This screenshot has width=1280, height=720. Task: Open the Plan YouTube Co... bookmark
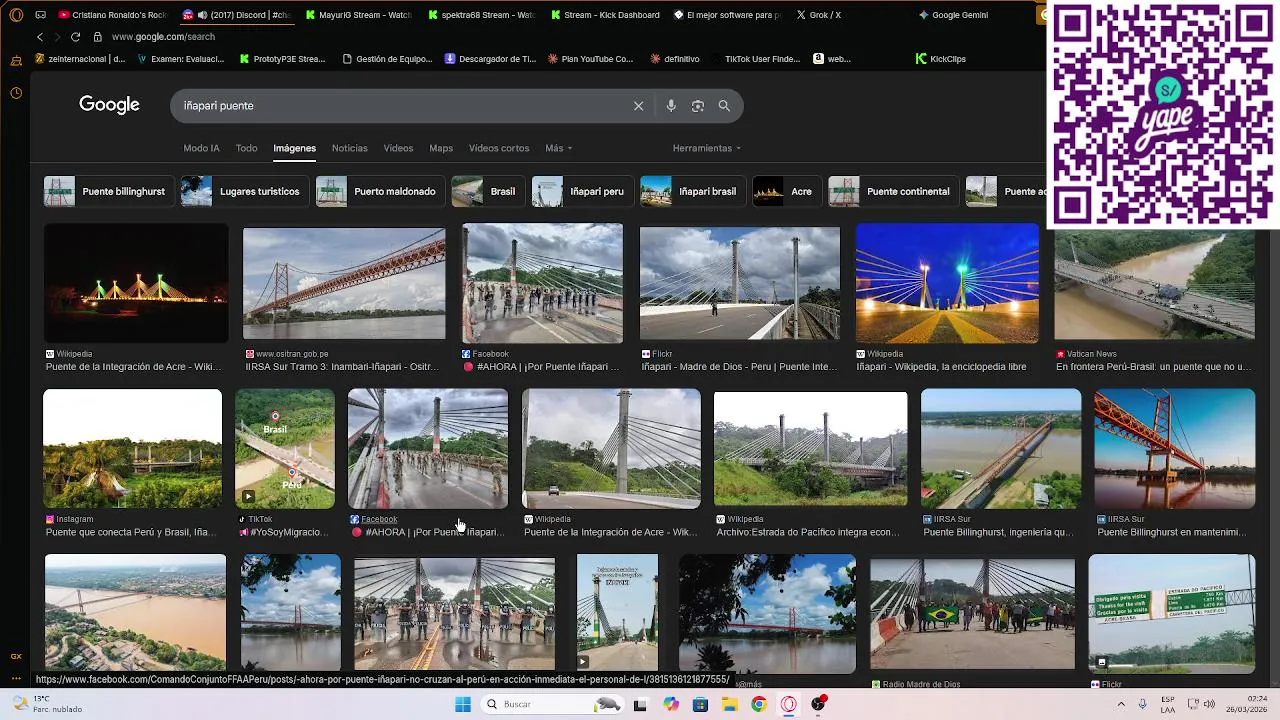point(590,59)
